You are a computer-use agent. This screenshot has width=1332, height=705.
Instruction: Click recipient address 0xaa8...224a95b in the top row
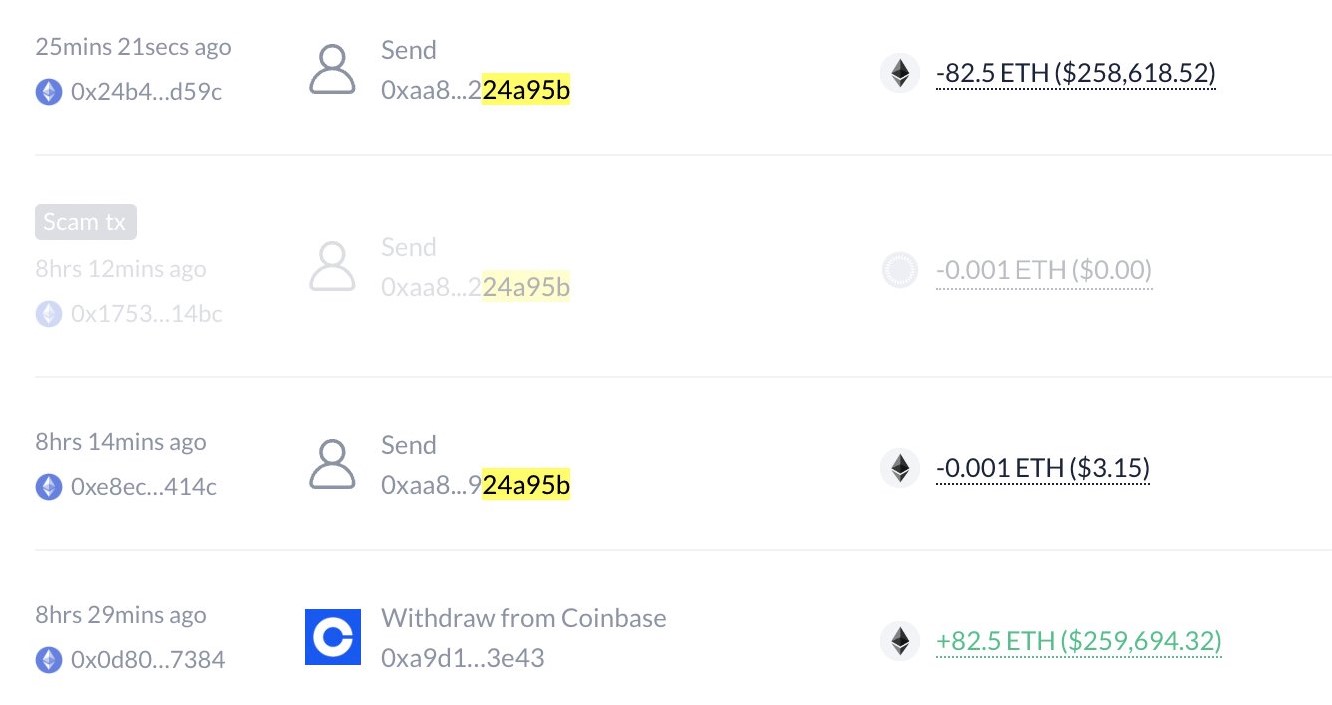[476, 91]
